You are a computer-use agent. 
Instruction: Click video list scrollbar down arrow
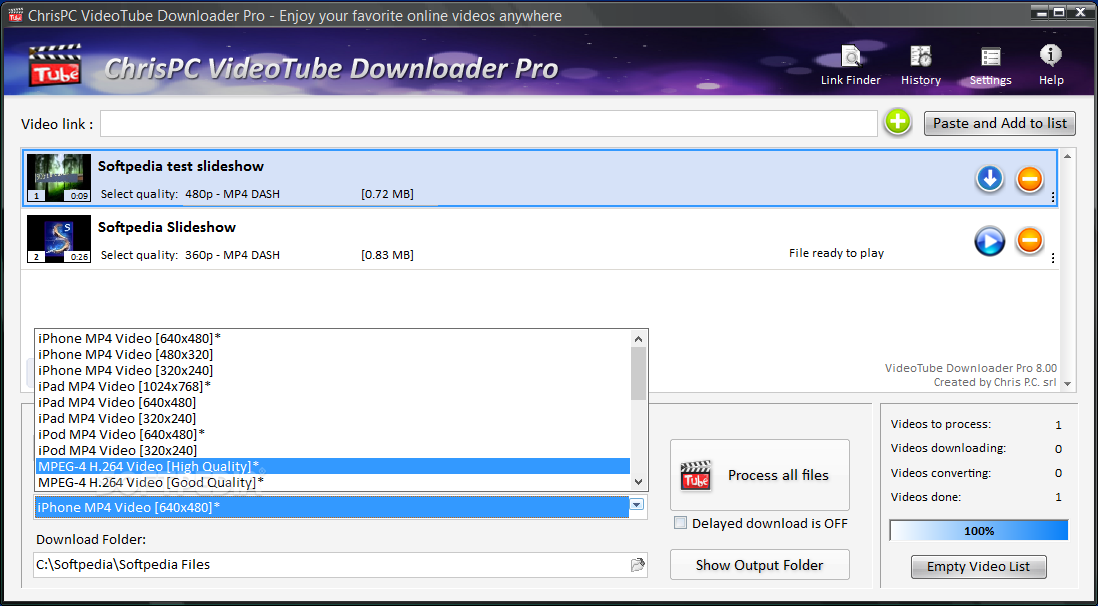tap(1067, 384)
